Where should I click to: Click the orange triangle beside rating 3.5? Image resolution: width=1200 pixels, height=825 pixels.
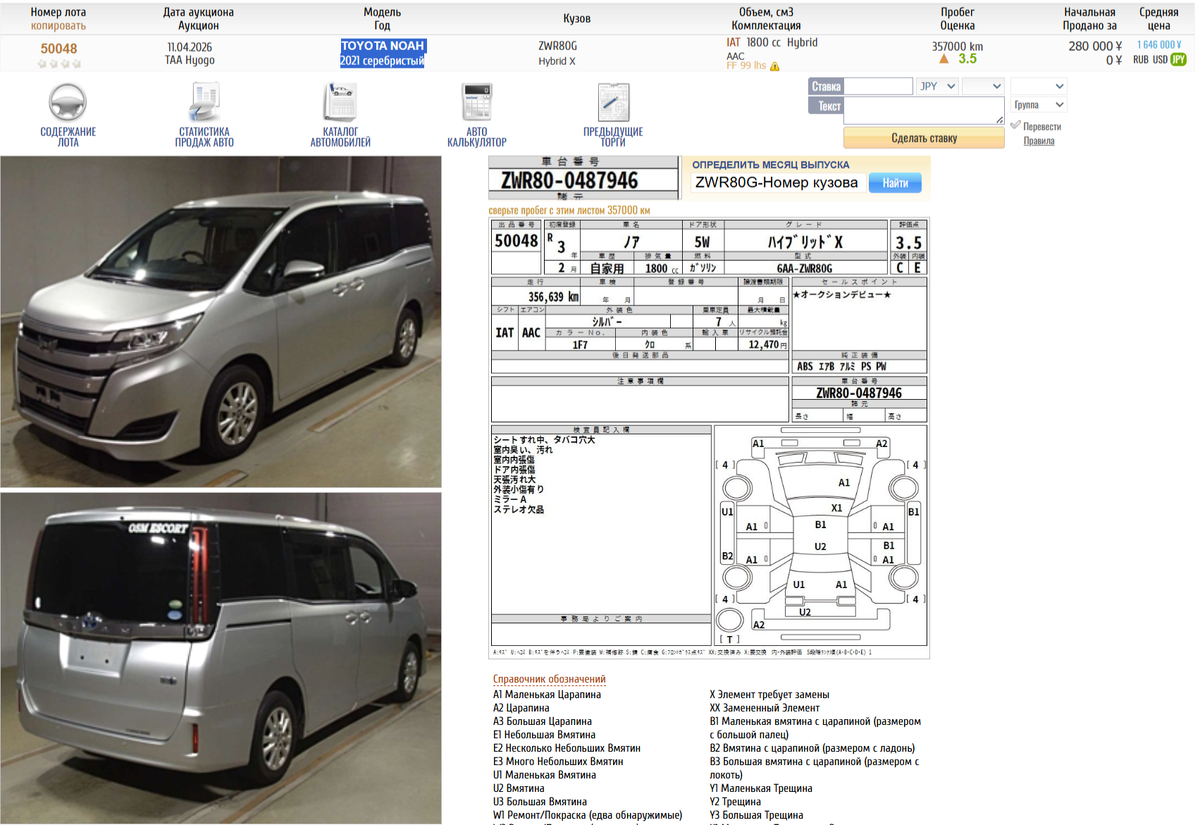[x=944, y=60]
